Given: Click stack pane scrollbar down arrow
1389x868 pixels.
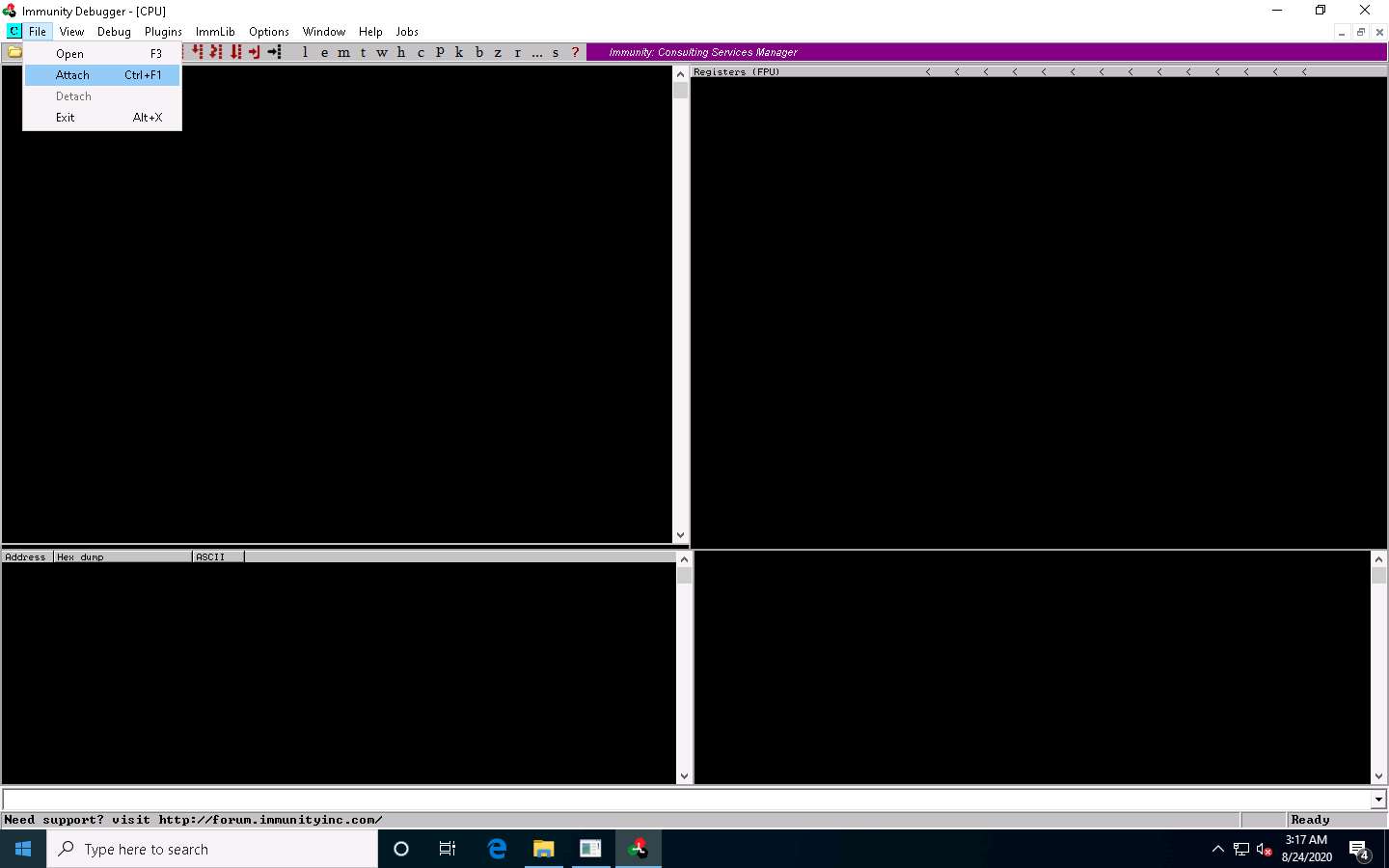Looking at the screenshot, I should 1378,776.
